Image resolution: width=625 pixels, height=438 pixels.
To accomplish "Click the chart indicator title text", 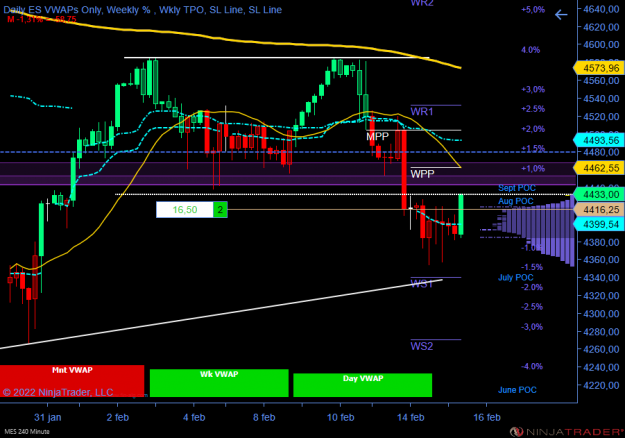I will point(143,10).
